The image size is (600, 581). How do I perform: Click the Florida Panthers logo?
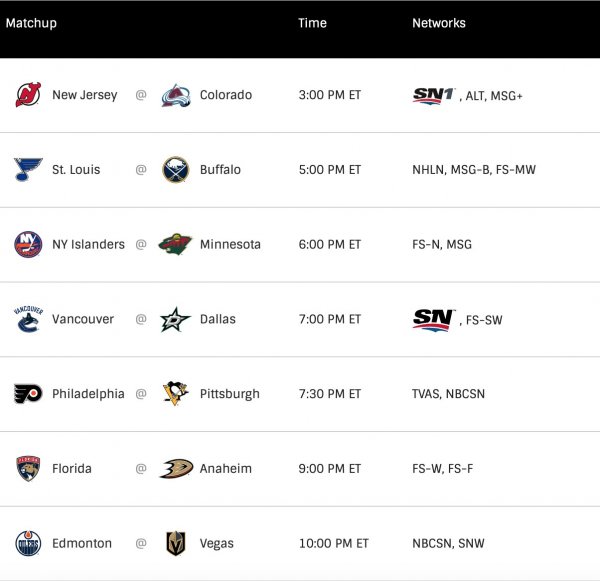click(28, 468)
